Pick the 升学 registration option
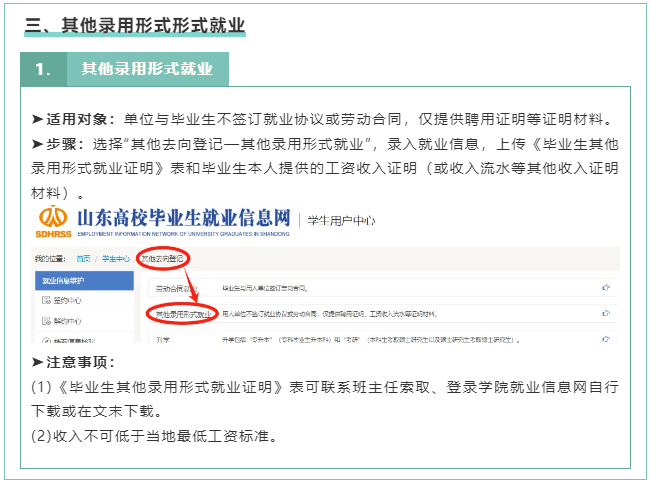The image size is (650, 484). (x=157, y=340)
